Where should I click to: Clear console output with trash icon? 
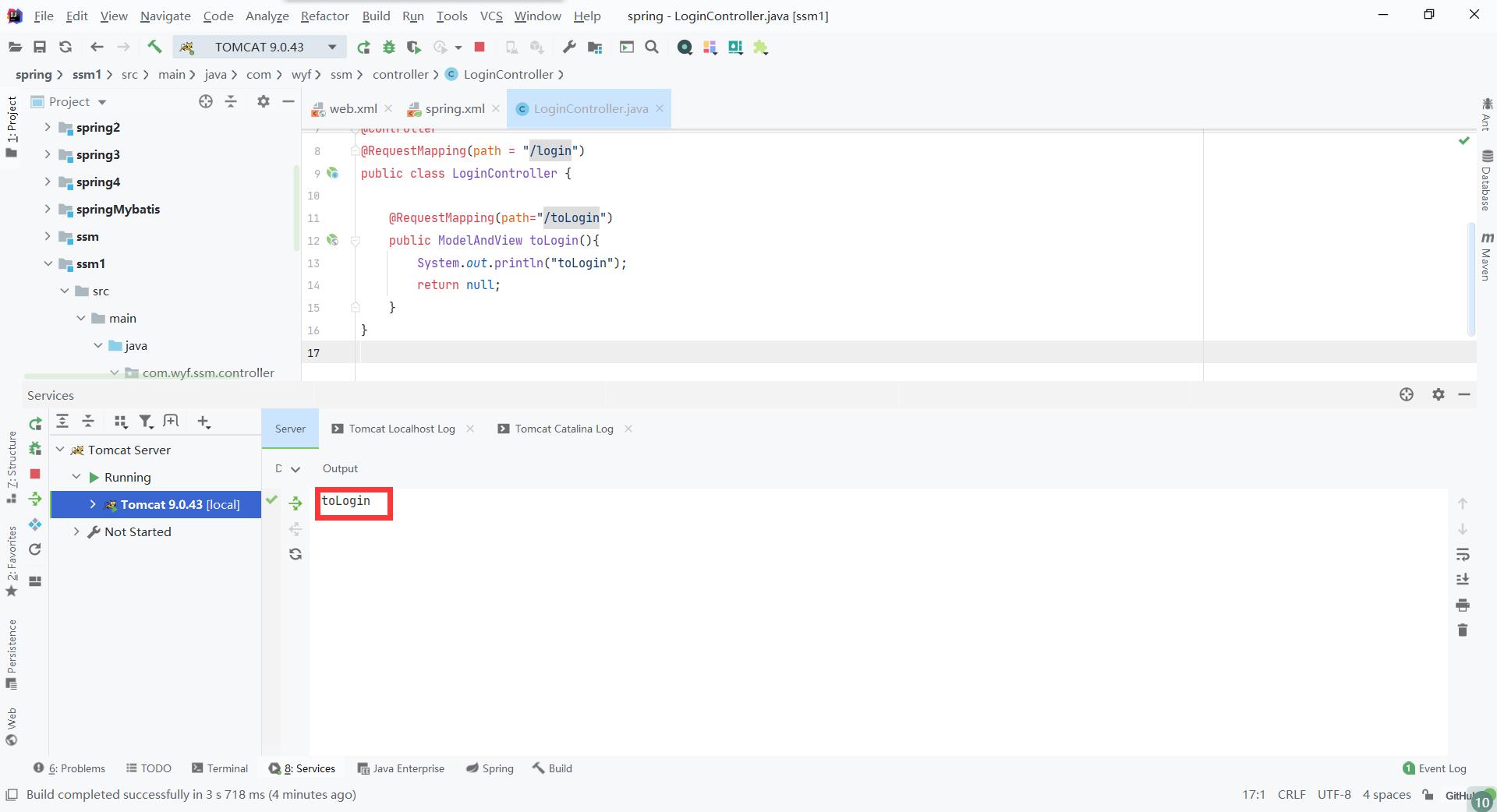pyautogui.click(x=1463, y=630)
